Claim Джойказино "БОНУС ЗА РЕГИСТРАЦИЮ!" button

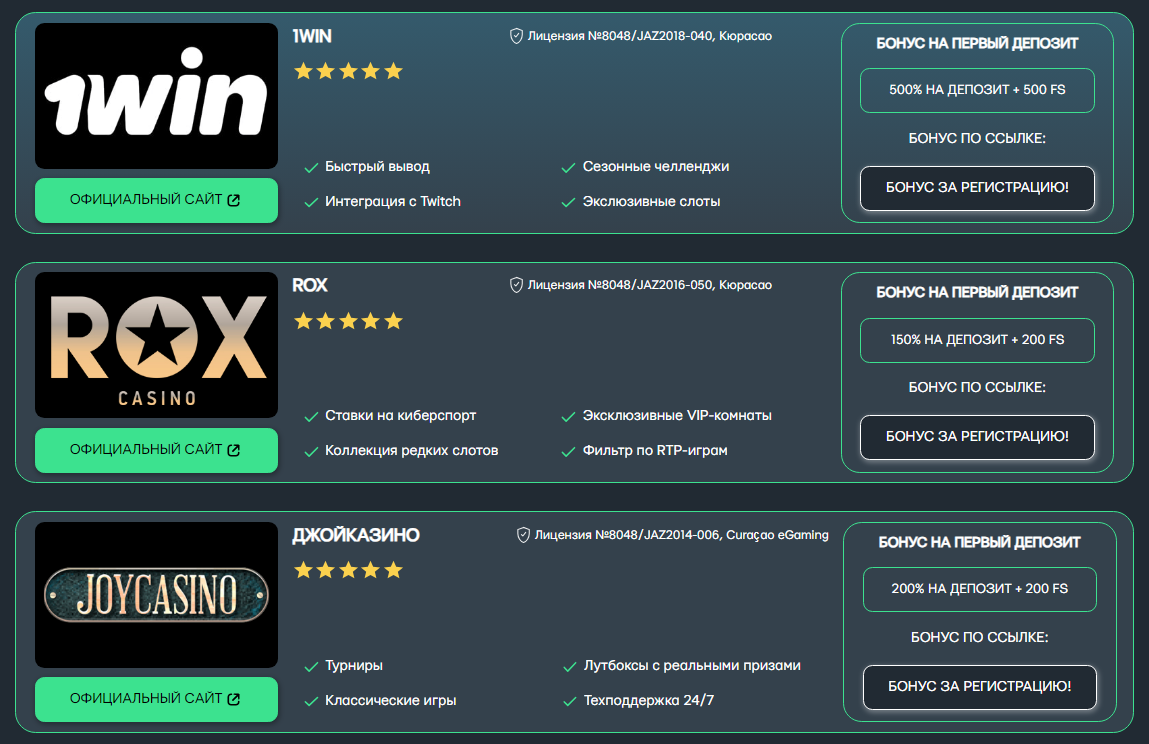coord(980,687)
